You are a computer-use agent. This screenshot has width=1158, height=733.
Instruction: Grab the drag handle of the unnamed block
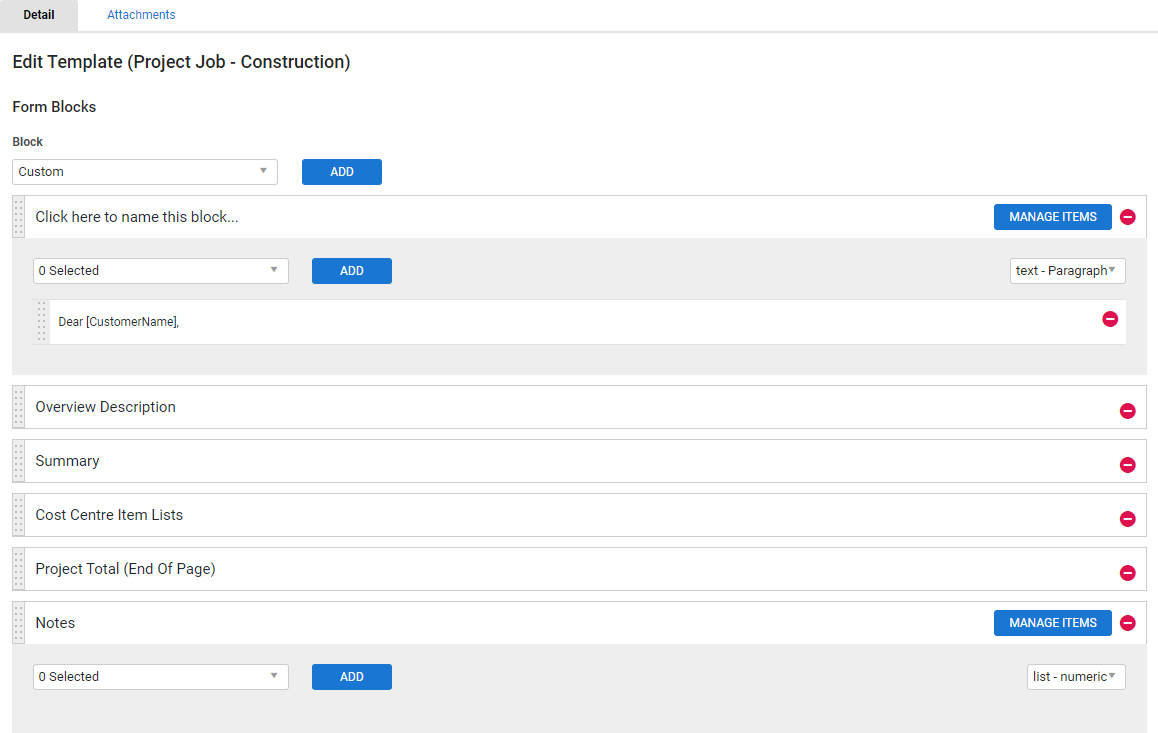point(18,217)
